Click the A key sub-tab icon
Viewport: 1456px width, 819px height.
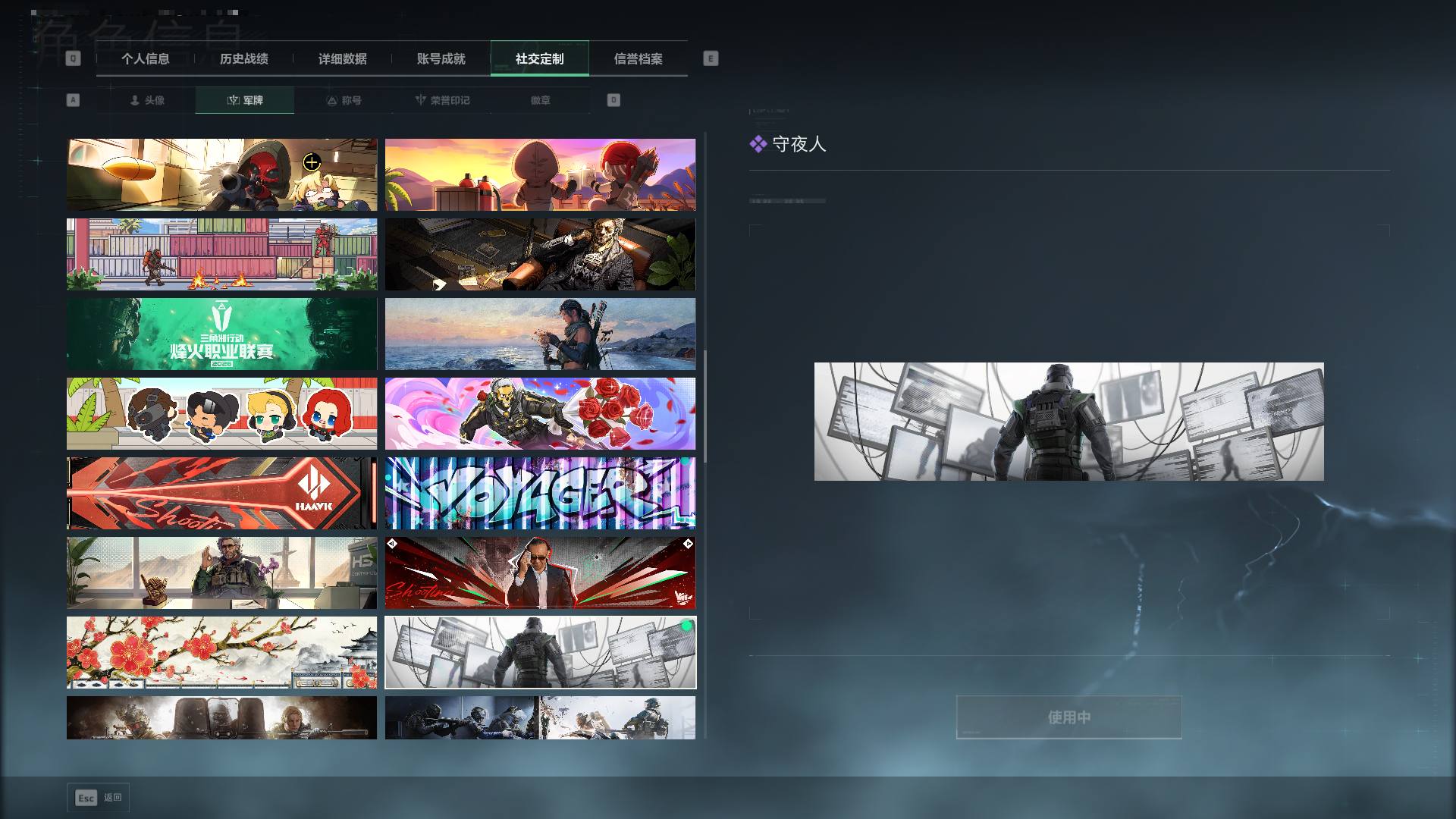pyautogui.click(x=73, y=100)
